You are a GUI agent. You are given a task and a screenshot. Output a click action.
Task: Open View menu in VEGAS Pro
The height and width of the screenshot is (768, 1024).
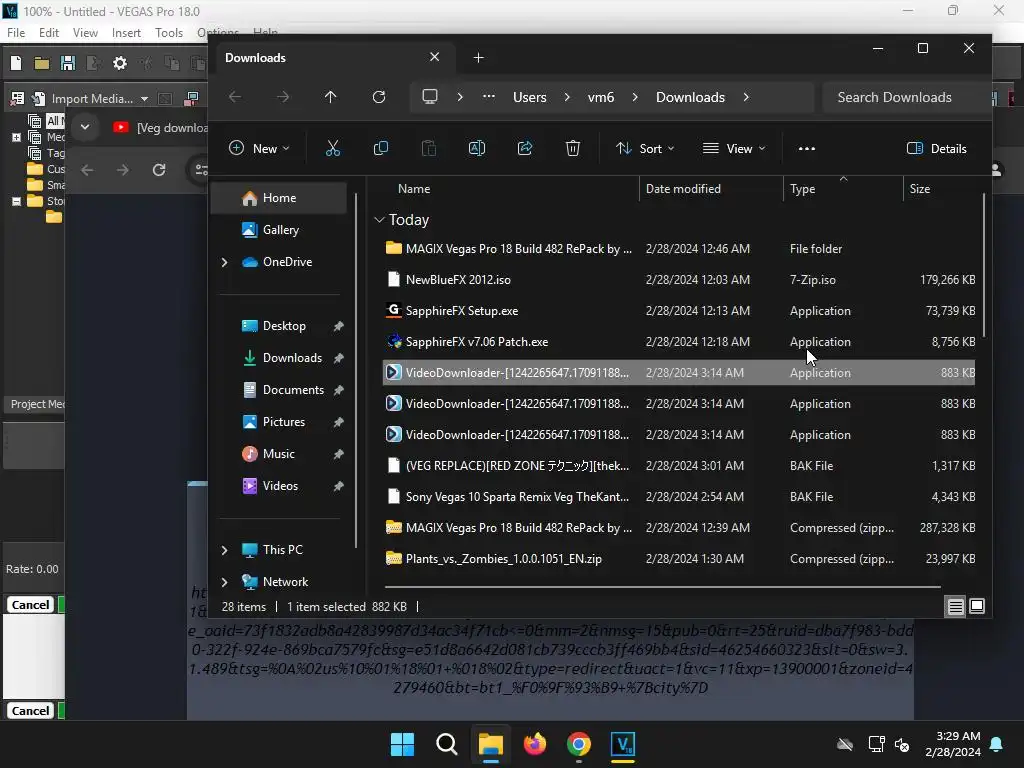coord(85,33)
